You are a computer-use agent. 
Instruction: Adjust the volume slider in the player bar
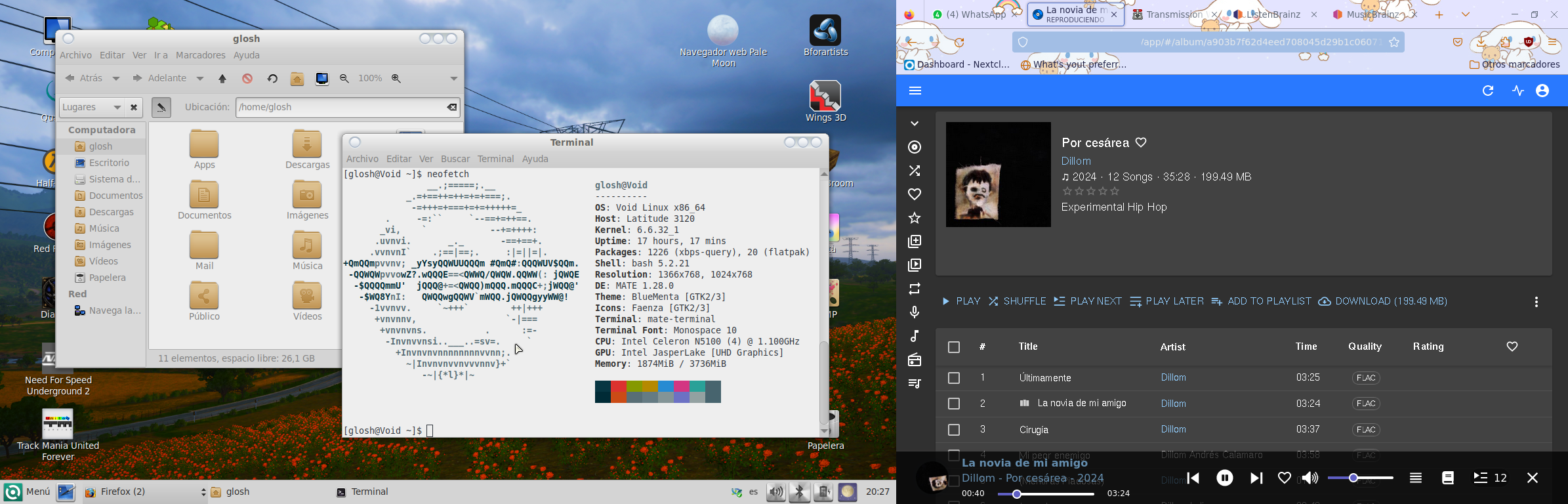(1360, 478)
